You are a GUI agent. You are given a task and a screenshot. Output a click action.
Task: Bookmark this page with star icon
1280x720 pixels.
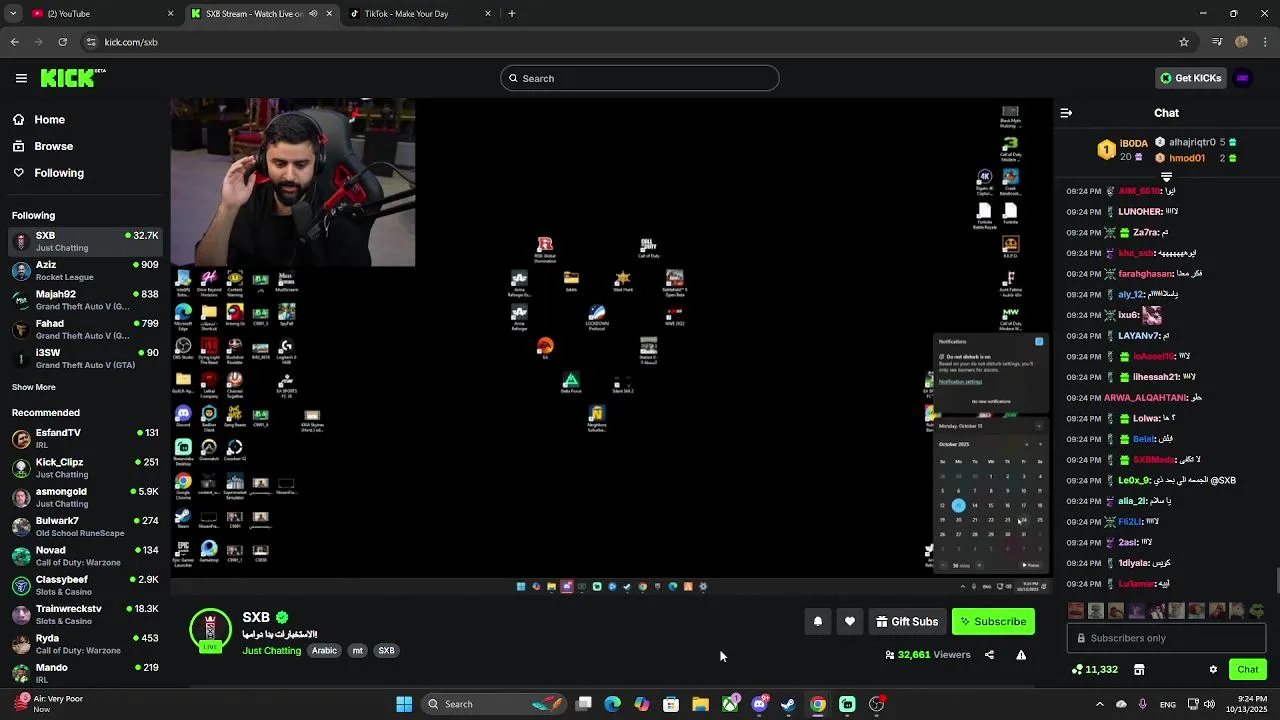1184,42
